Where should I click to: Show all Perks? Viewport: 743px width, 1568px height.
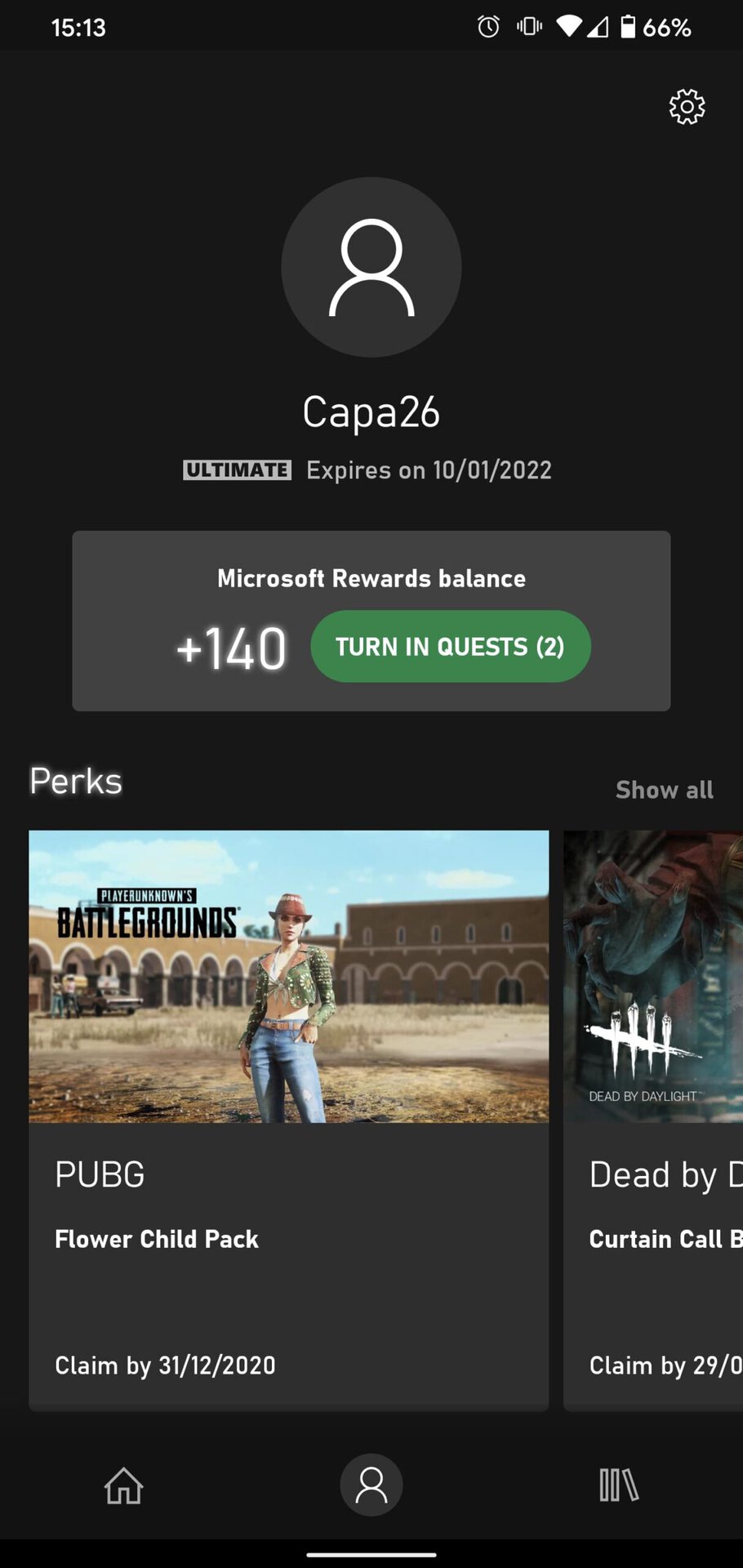665,790
